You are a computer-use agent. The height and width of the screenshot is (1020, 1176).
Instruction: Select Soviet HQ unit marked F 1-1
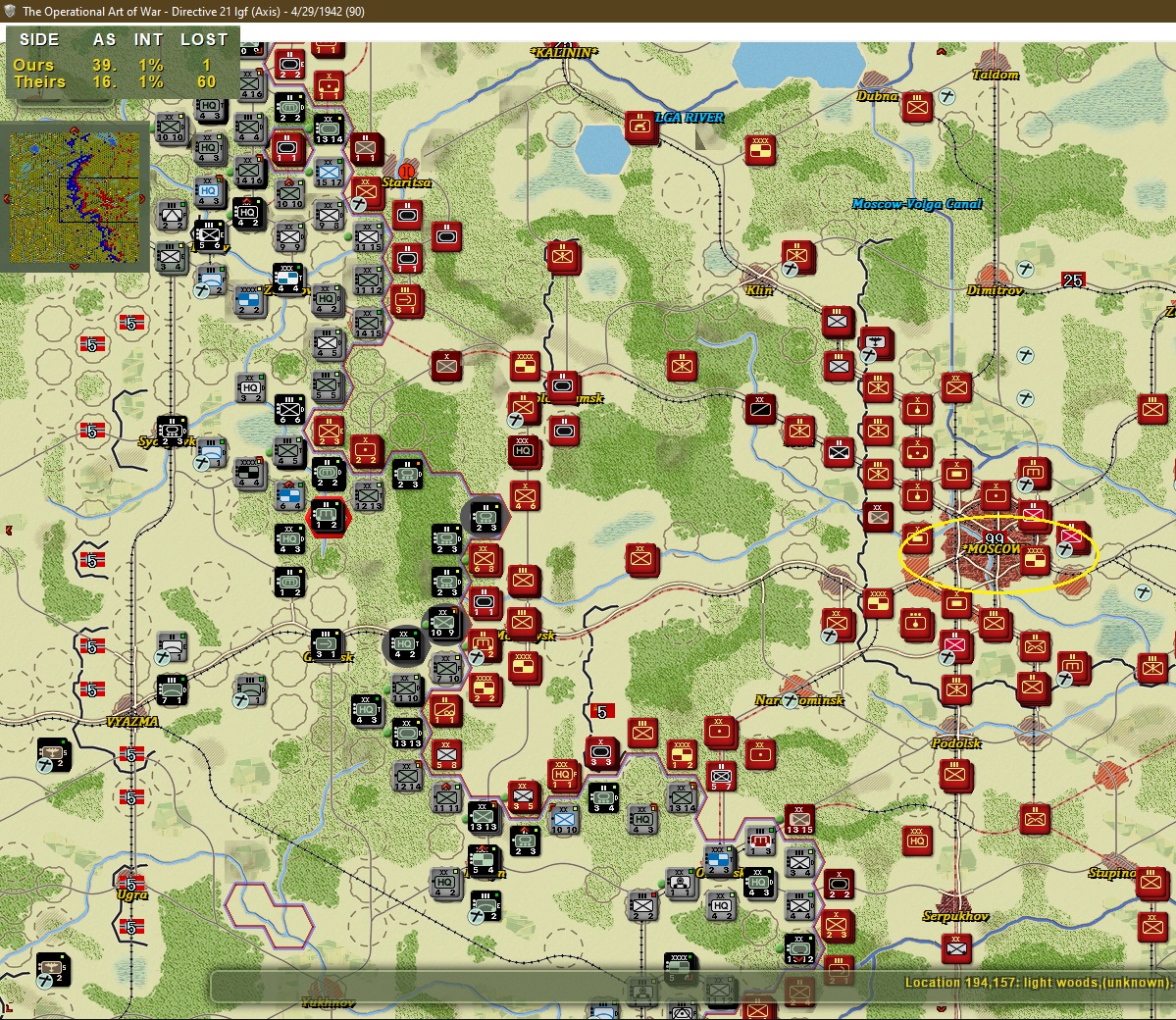click(x=563, y=775)
